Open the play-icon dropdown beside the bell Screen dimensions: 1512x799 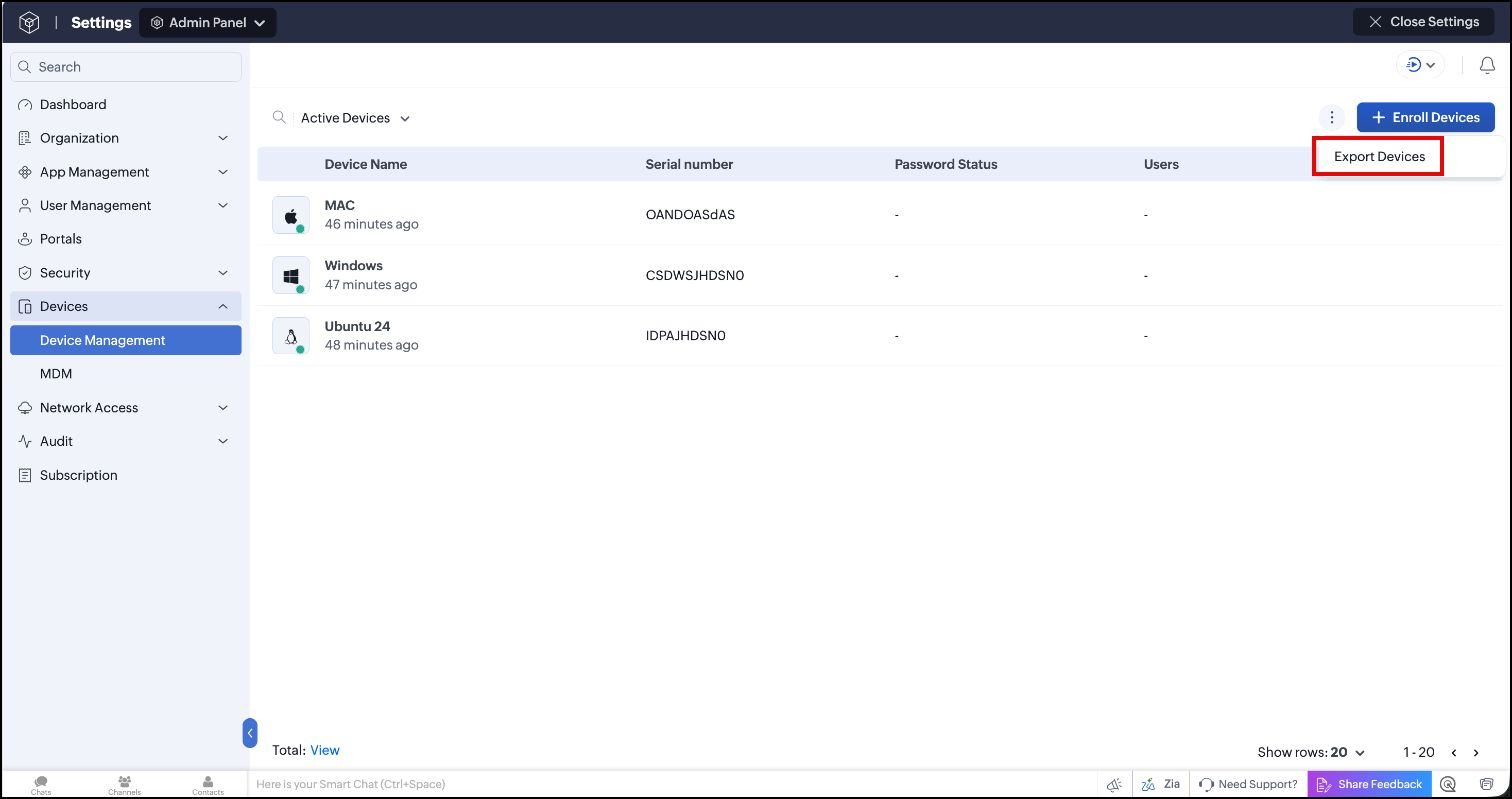click(x=1420, y=64)
